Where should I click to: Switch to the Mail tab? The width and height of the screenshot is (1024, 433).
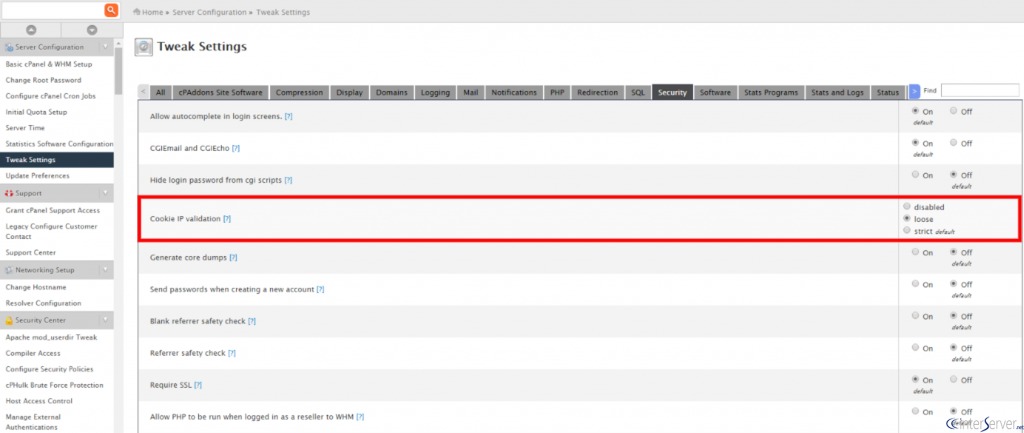pyautogui.click(x=471, y=93)
